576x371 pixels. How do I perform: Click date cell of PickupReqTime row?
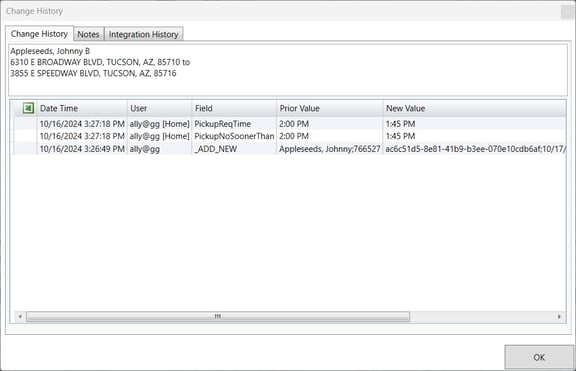[x=82, y=124]
